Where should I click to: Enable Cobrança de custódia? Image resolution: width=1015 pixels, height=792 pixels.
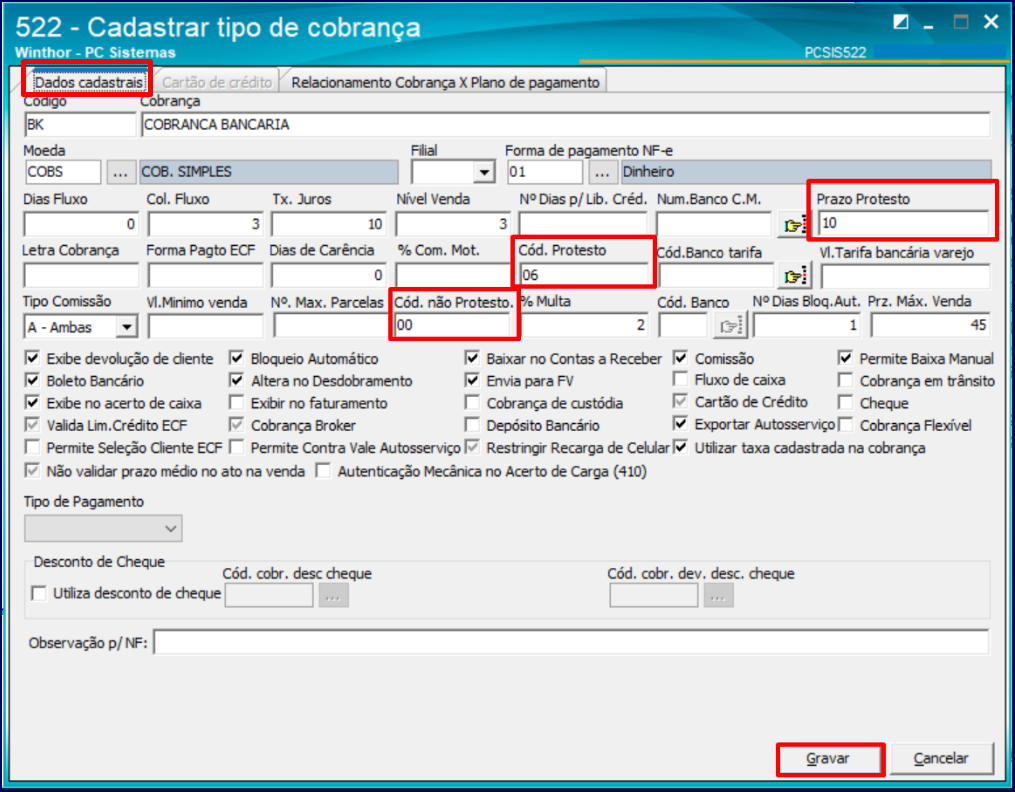tap(473, 402)
